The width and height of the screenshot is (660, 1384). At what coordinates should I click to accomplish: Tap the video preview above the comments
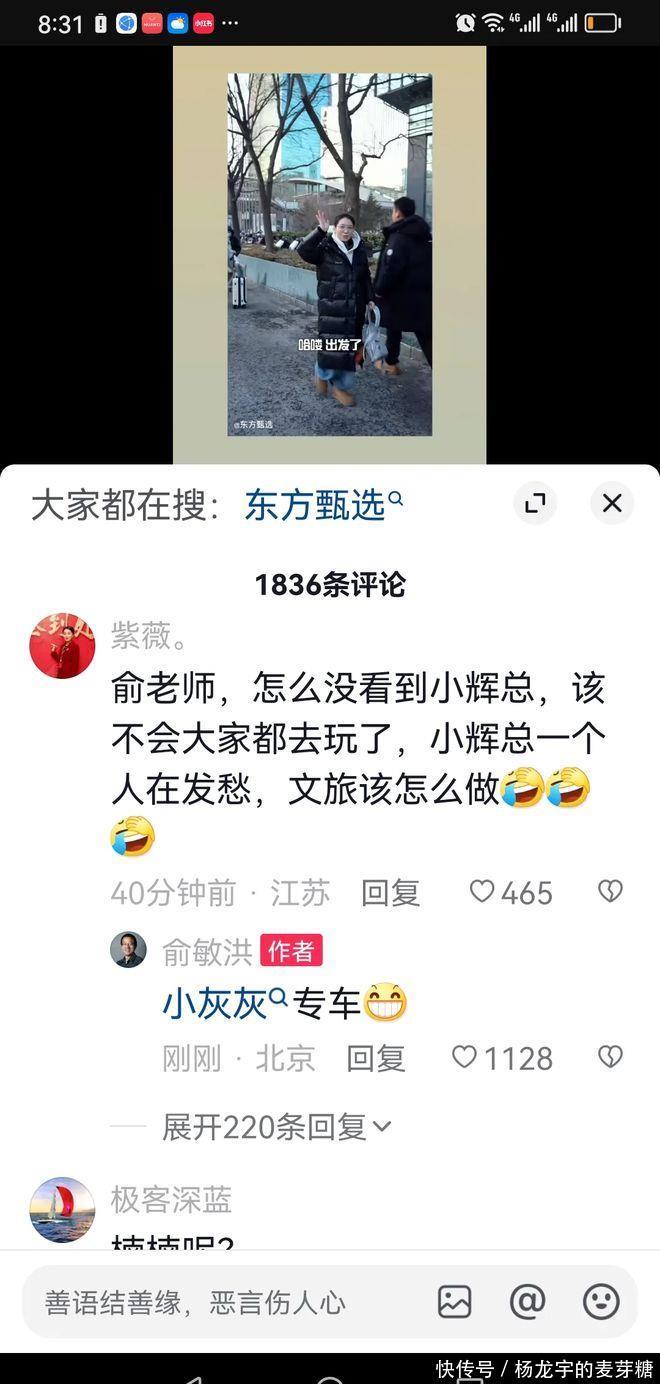[x=330, y=255]
